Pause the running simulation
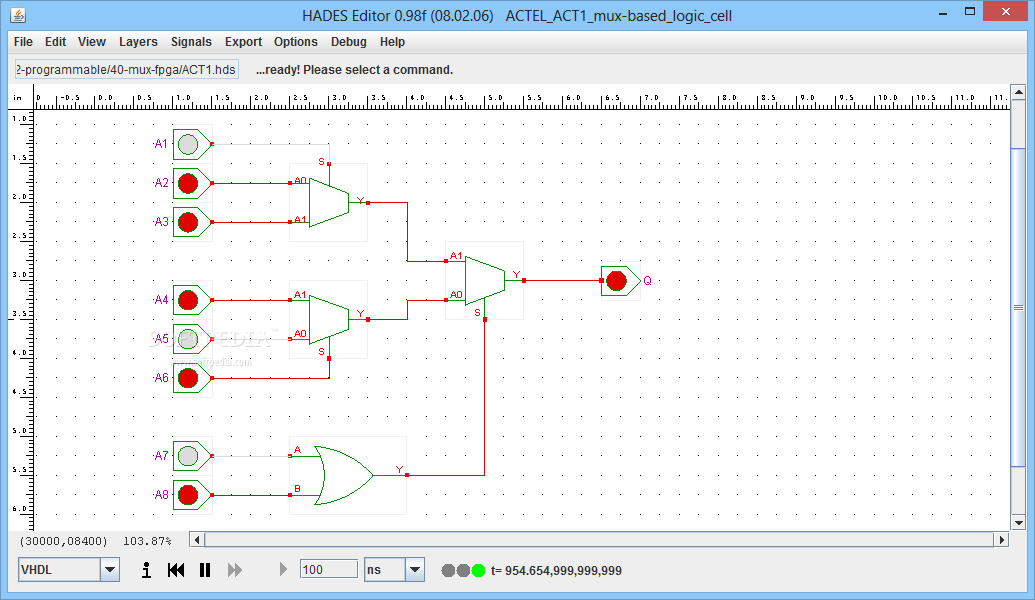The width and height of the screenshot is (1035, 600). 204,569
